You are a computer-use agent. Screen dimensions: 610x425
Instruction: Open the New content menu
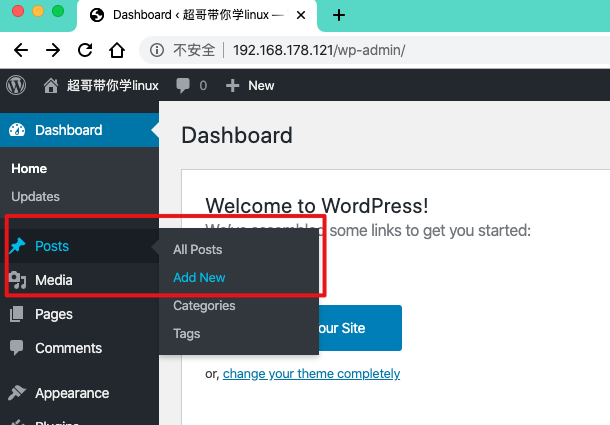[250, 86]
